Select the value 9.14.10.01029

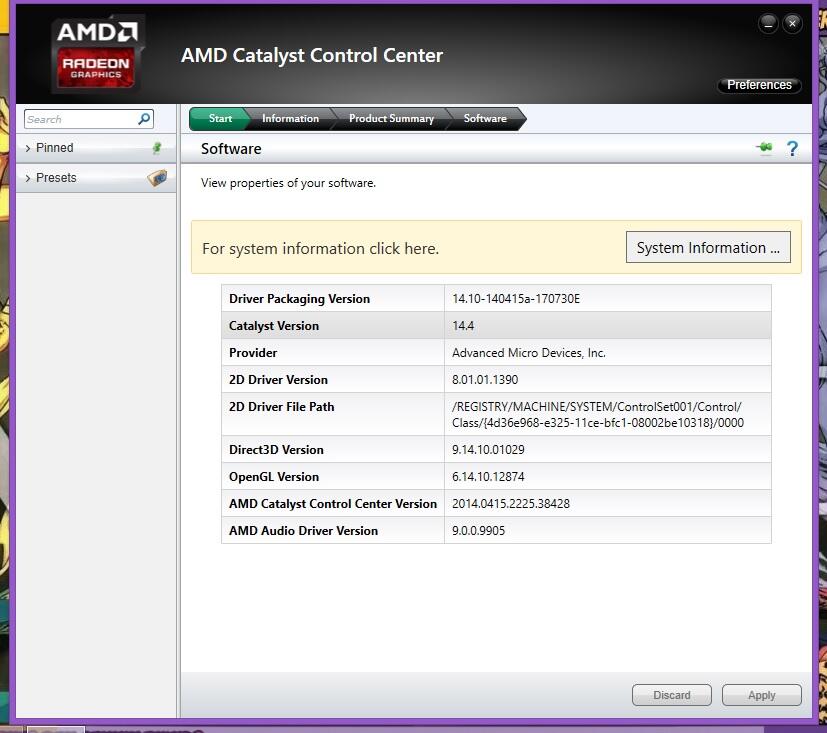coord(488,450)
